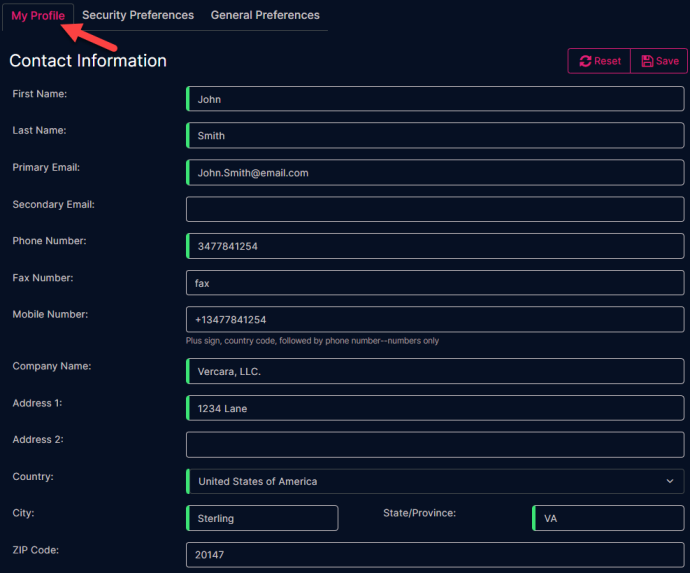The width and height of the screenshot is (691, 573).
Task: Click the Company Name field
Action: [435, 371]
